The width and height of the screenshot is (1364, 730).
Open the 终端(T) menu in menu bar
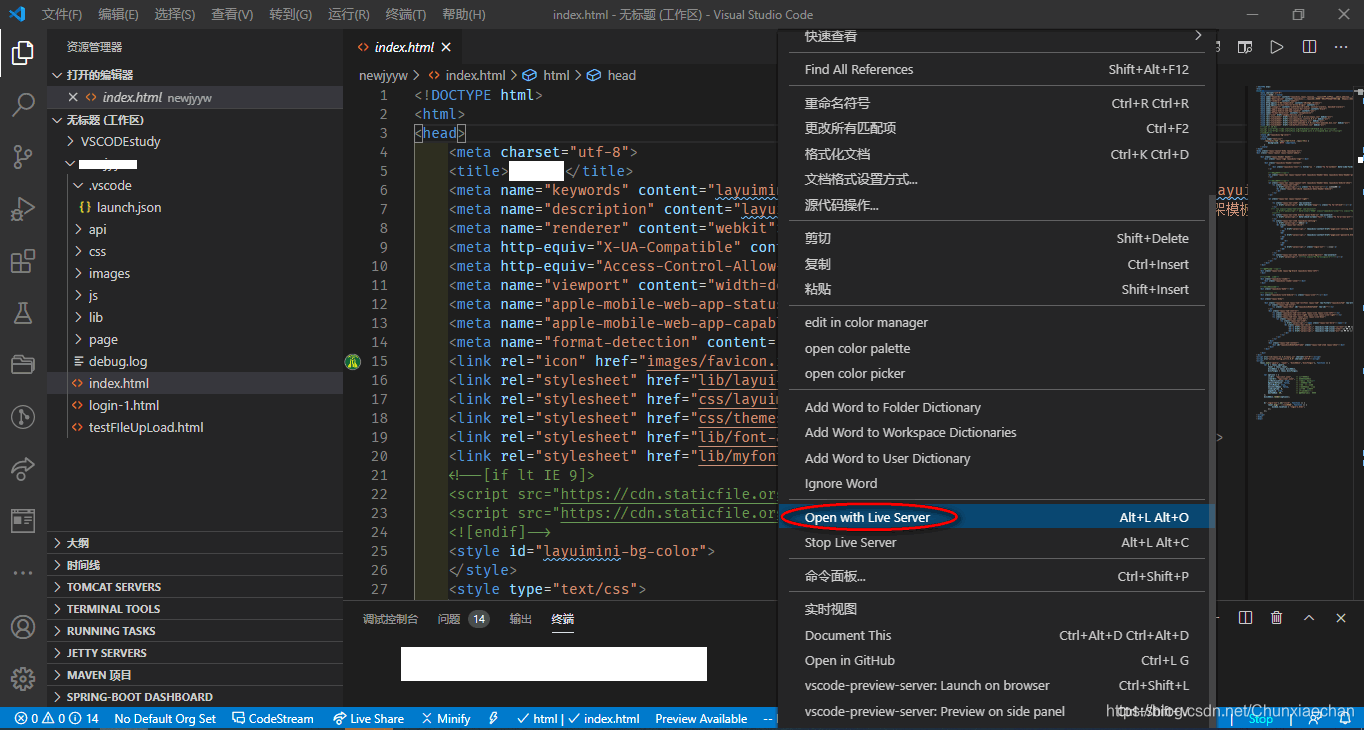405,15
